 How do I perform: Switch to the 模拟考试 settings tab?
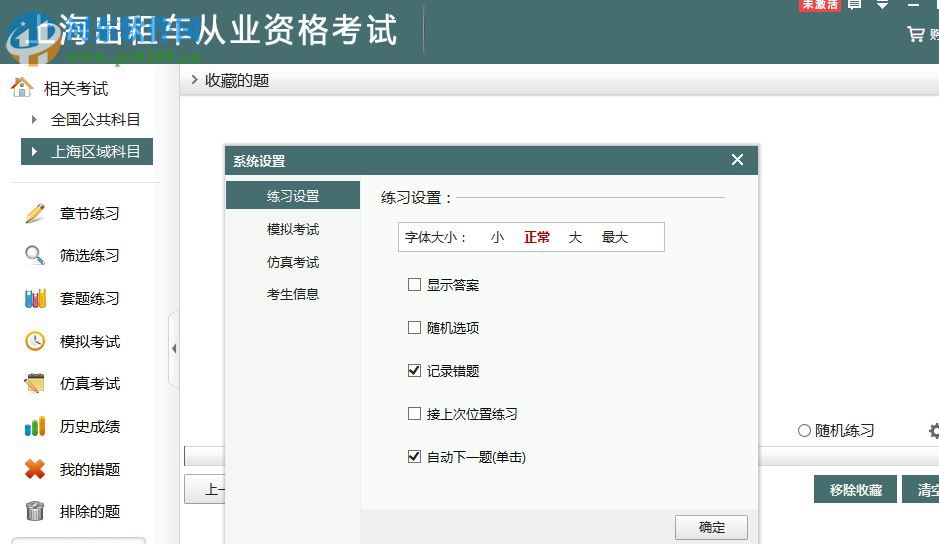293,229
